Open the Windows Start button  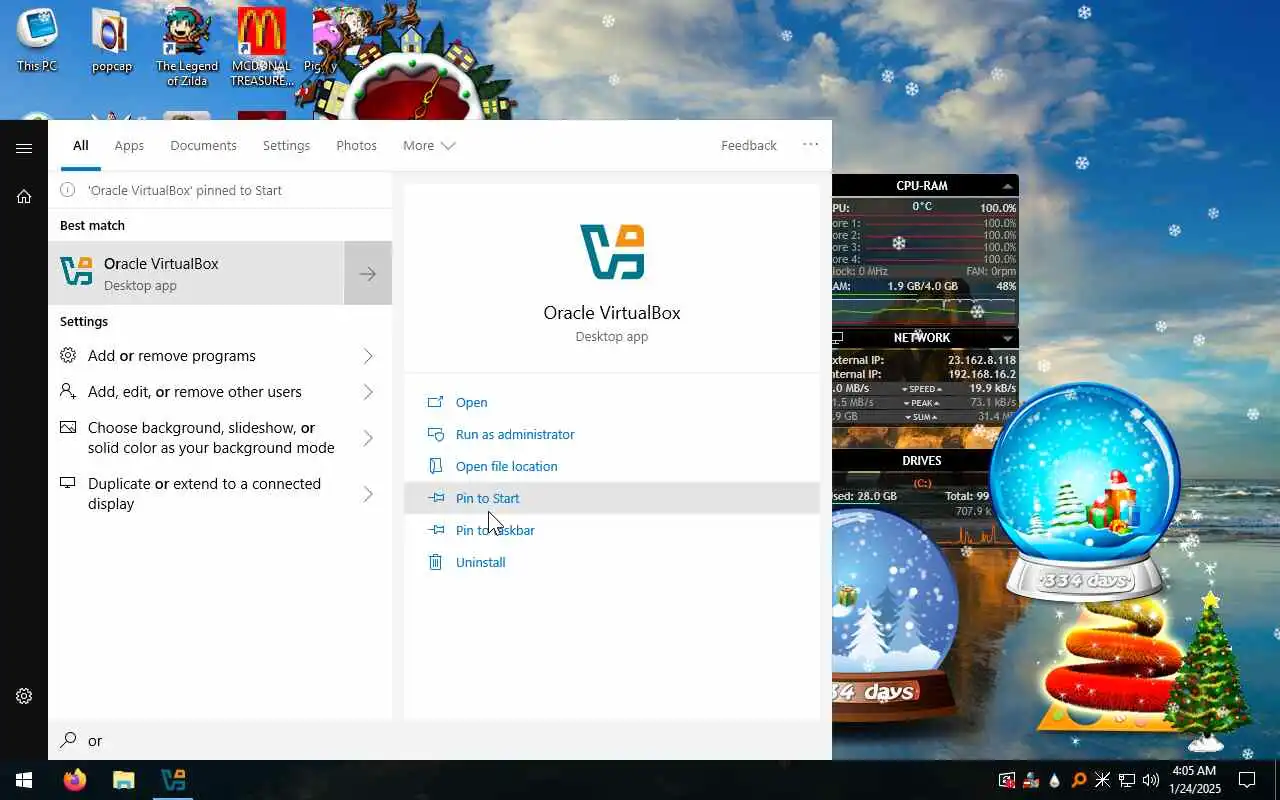(24, 780)
